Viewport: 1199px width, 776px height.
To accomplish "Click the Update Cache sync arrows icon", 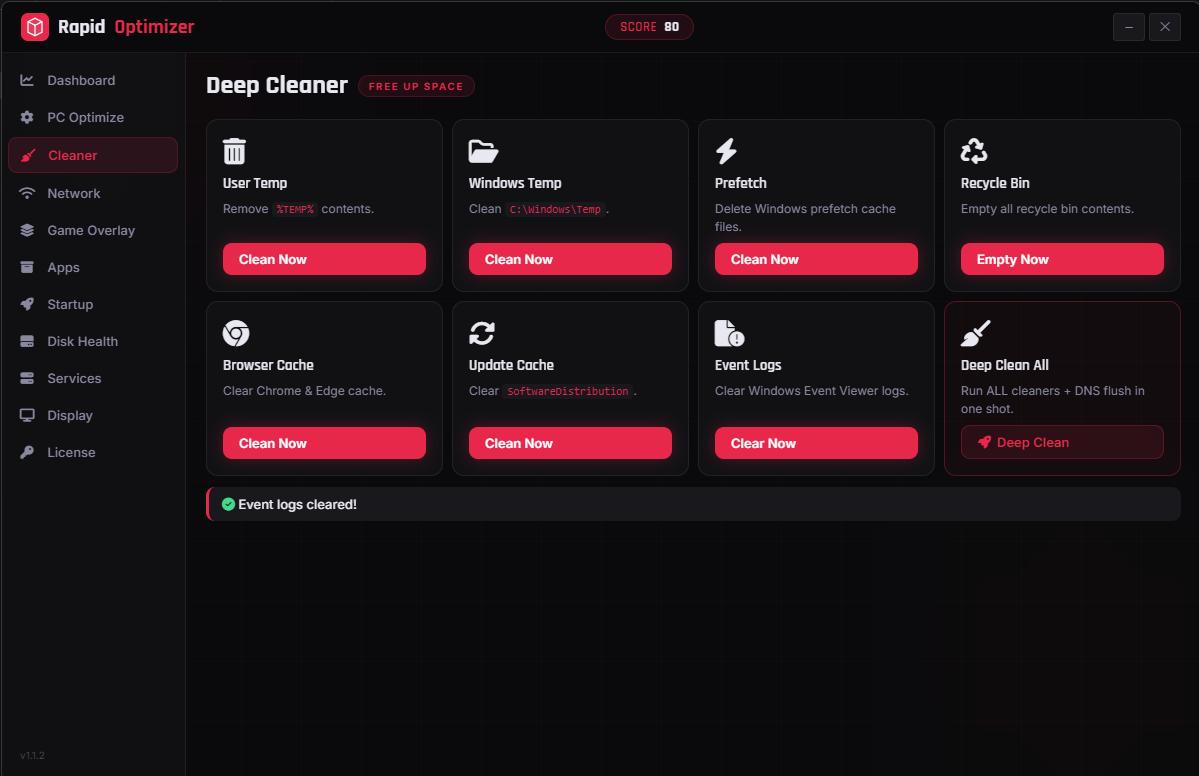I will pyautogui.click(x=482, y=333).
